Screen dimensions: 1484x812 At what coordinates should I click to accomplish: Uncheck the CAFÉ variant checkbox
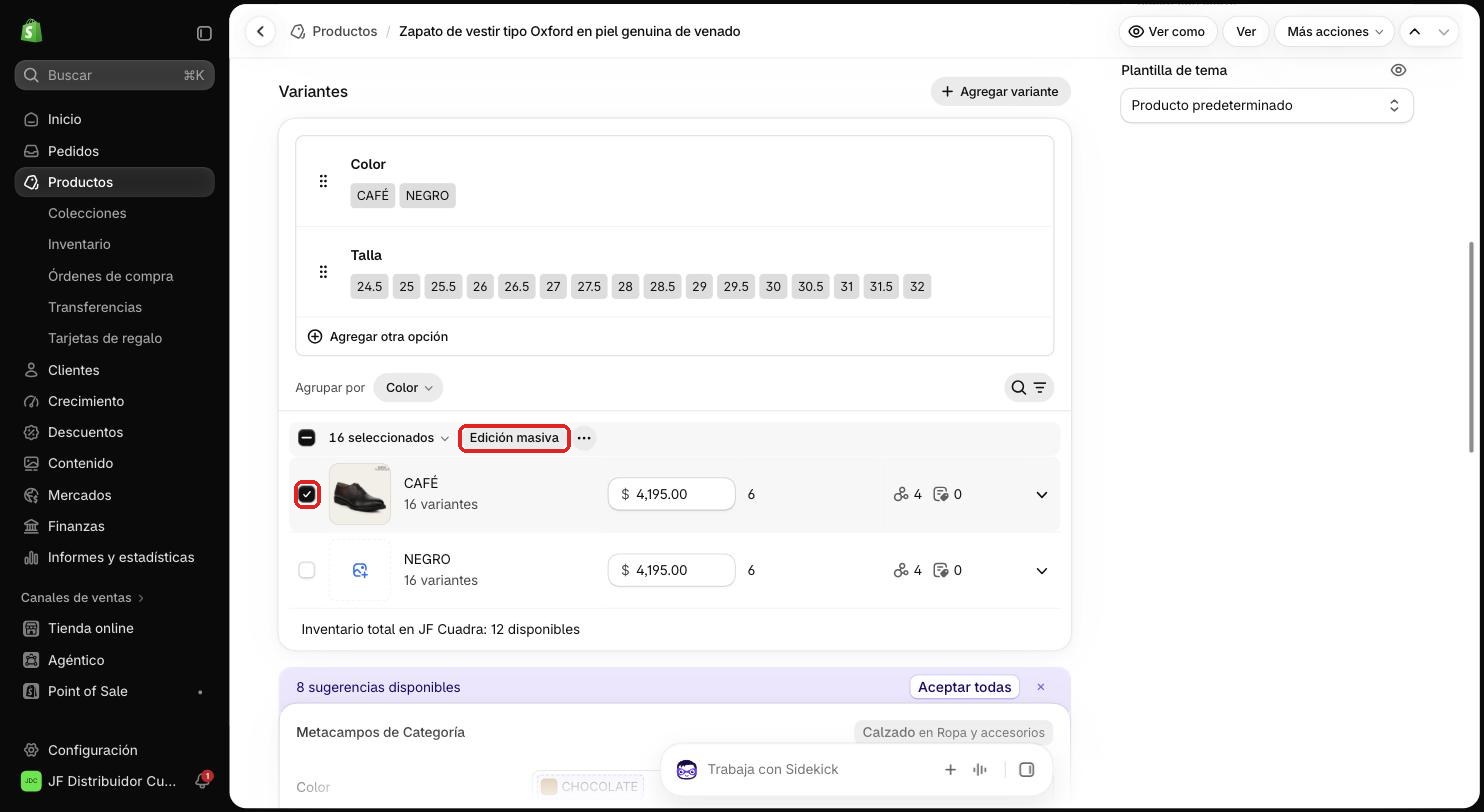(307, 494)
